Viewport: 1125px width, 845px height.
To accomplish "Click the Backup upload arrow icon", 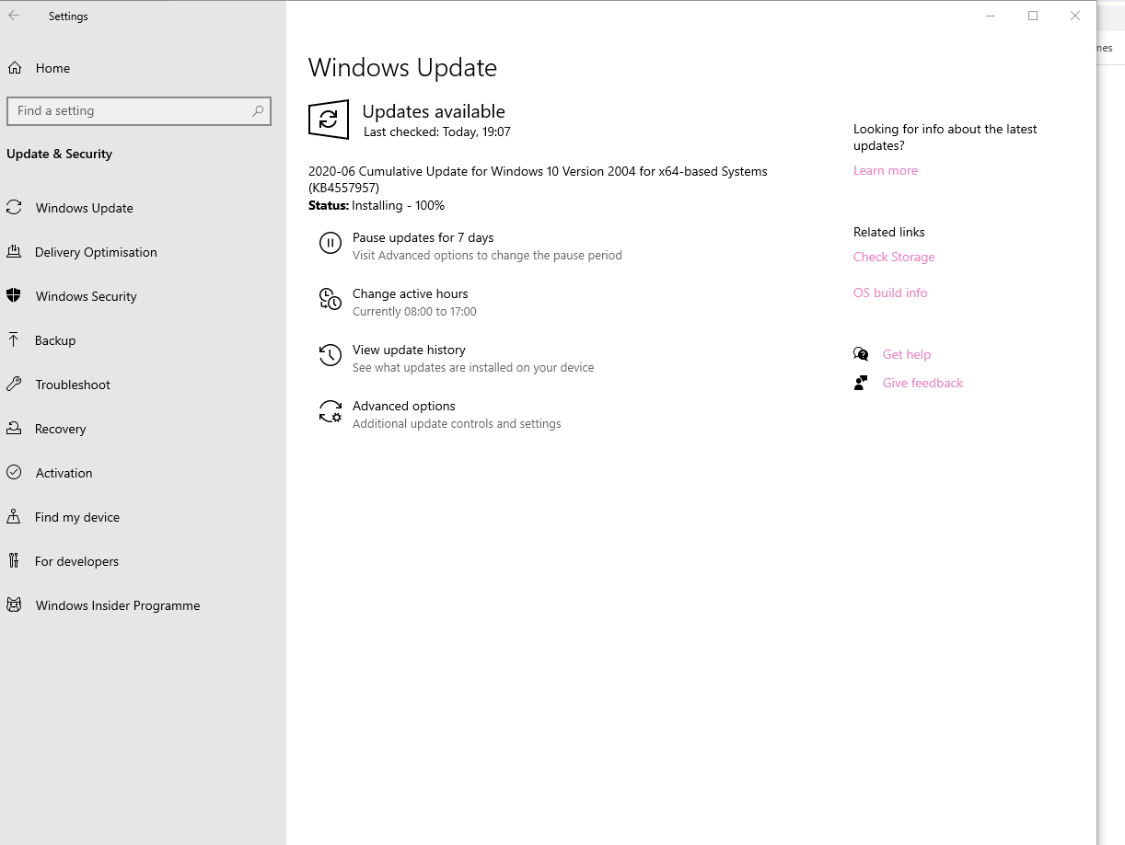I will (x=14, y=340).
